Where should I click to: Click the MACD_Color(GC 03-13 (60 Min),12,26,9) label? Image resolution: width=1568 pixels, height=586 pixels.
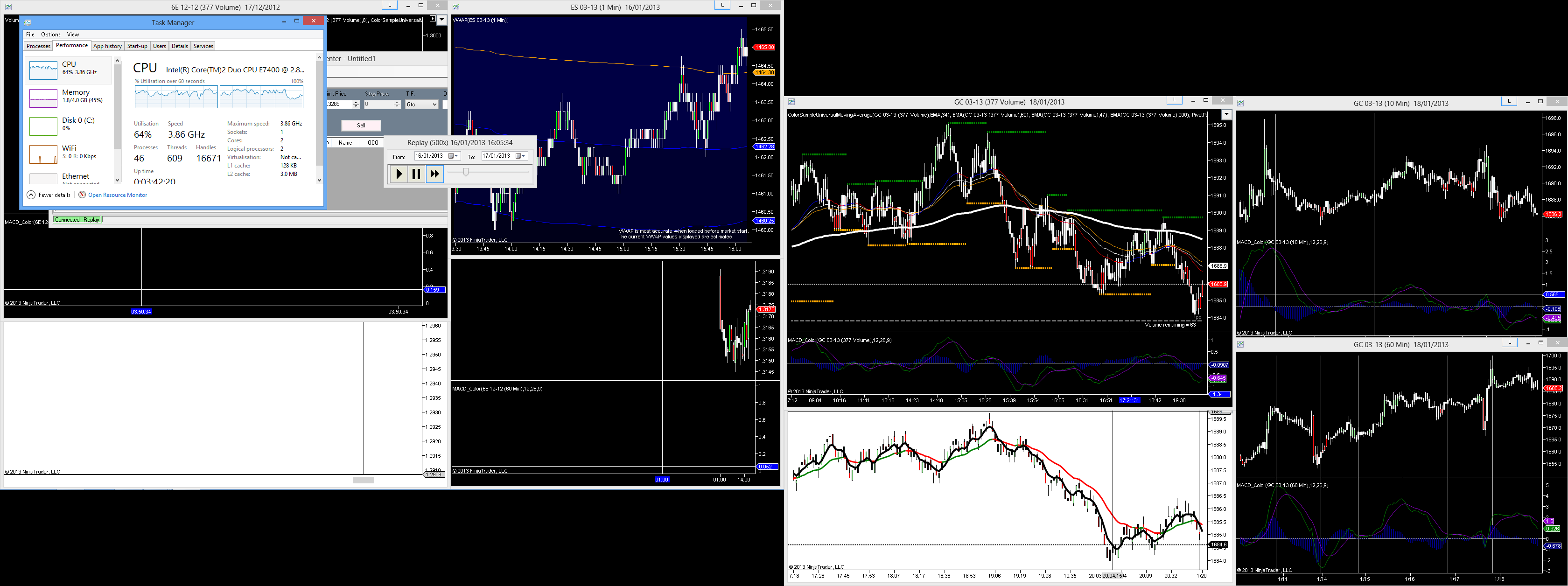point(1282,485)
